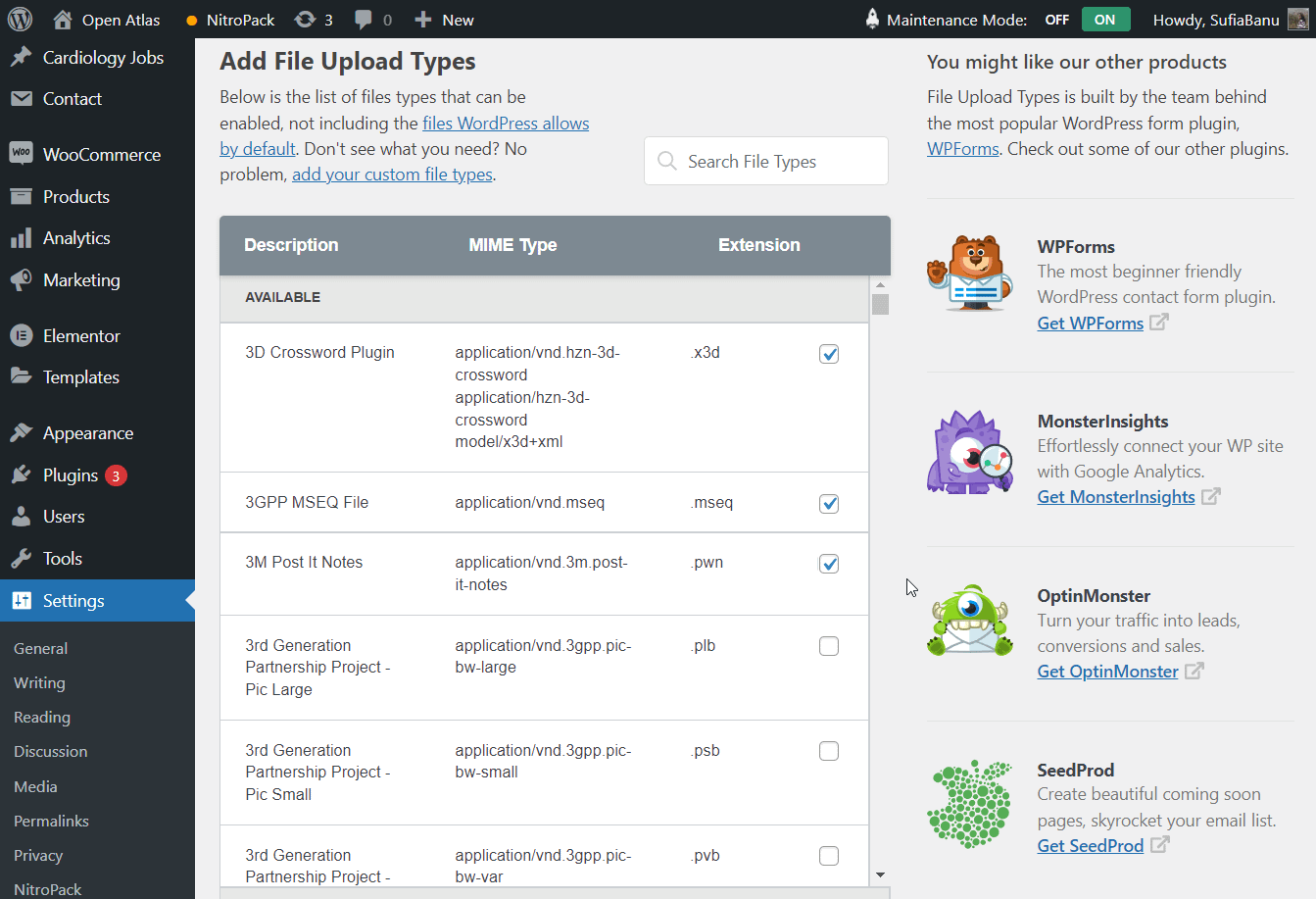Image resolution: width=1316 pixels, height=899 pixels.
Task: Click the Extension column header
Action: click(x=759, y=245)
